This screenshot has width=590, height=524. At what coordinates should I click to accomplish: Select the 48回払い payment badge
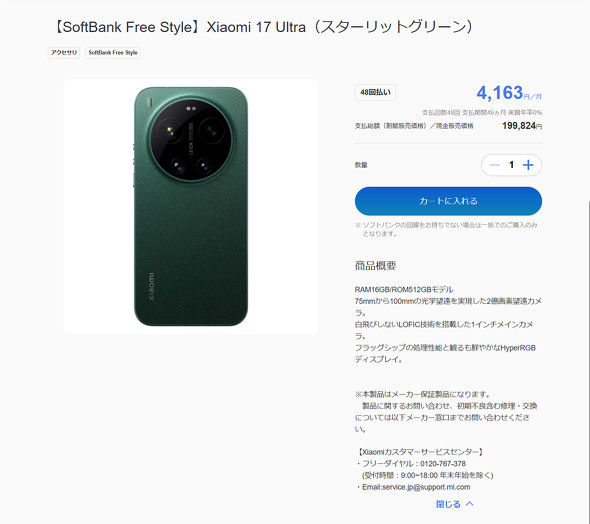tap(375, 92)
